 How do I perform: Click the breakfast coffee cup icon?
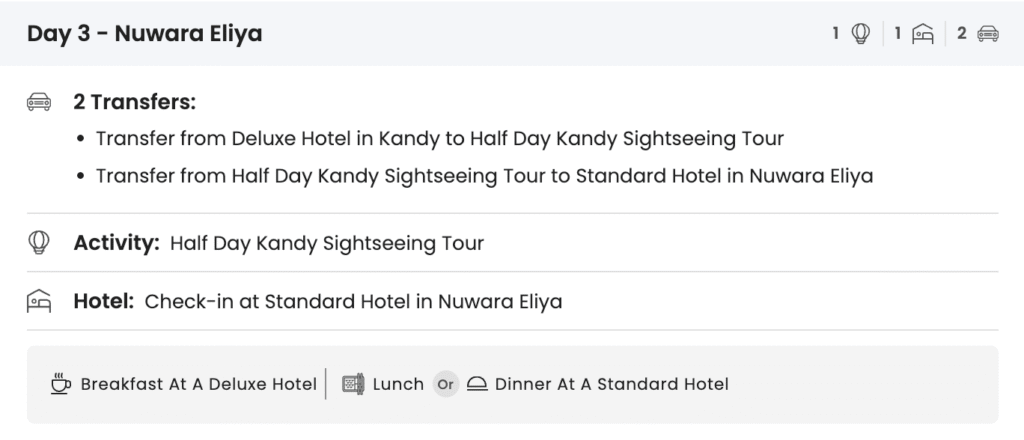click(x=61, y=384)
